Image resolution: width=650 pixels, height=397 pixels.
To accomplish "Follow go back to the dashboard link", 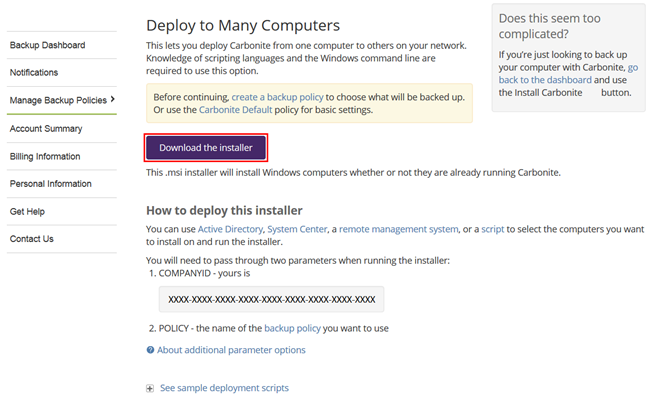I will [x=568, y=73].
